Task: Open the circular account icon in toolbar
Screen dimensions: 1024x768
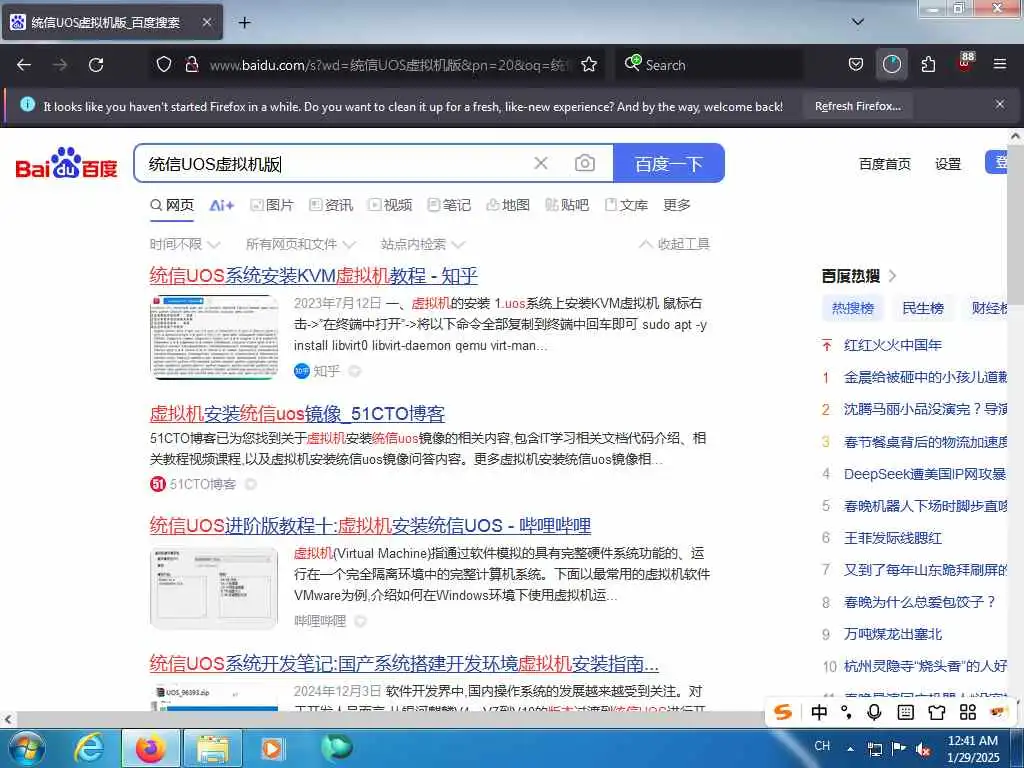Action: tap(891, 65)
